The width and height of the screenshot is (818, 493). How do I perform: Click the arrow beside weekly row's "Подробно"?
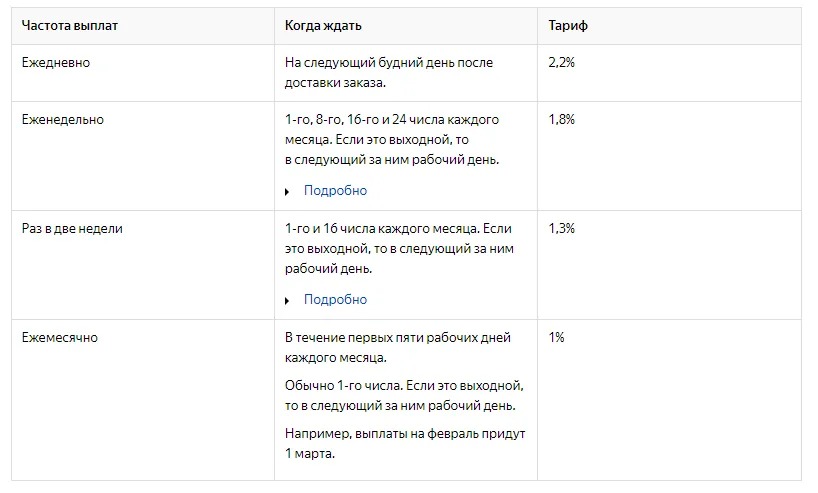(x=288, y=191)
